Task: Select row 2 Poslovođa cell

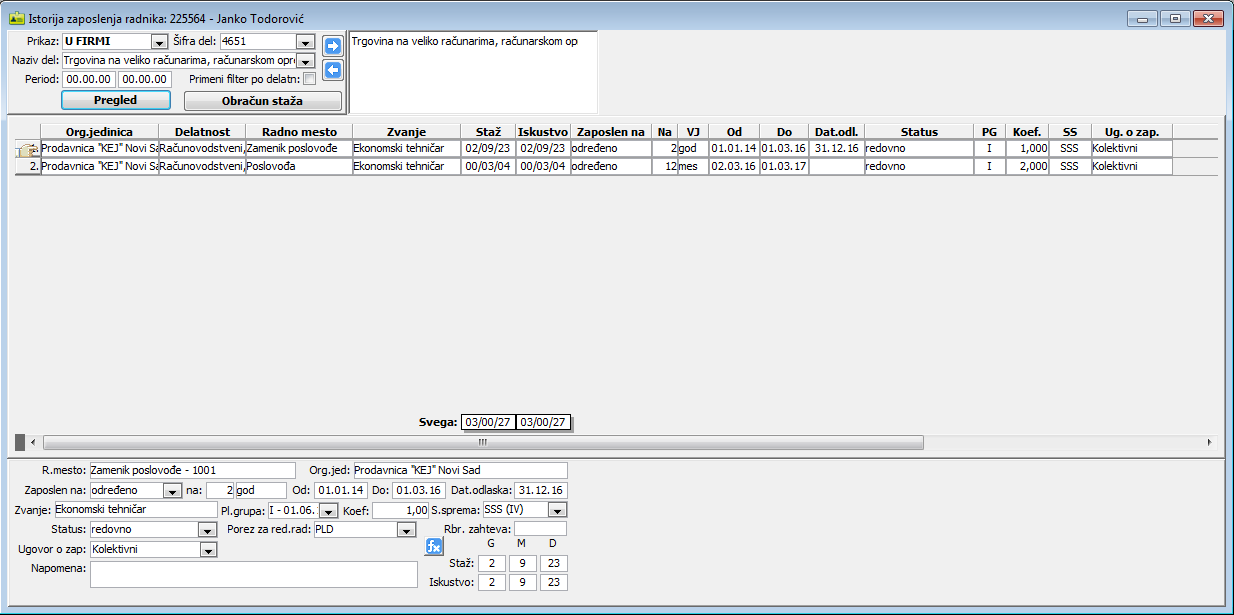Action: (x=298, y=167)
